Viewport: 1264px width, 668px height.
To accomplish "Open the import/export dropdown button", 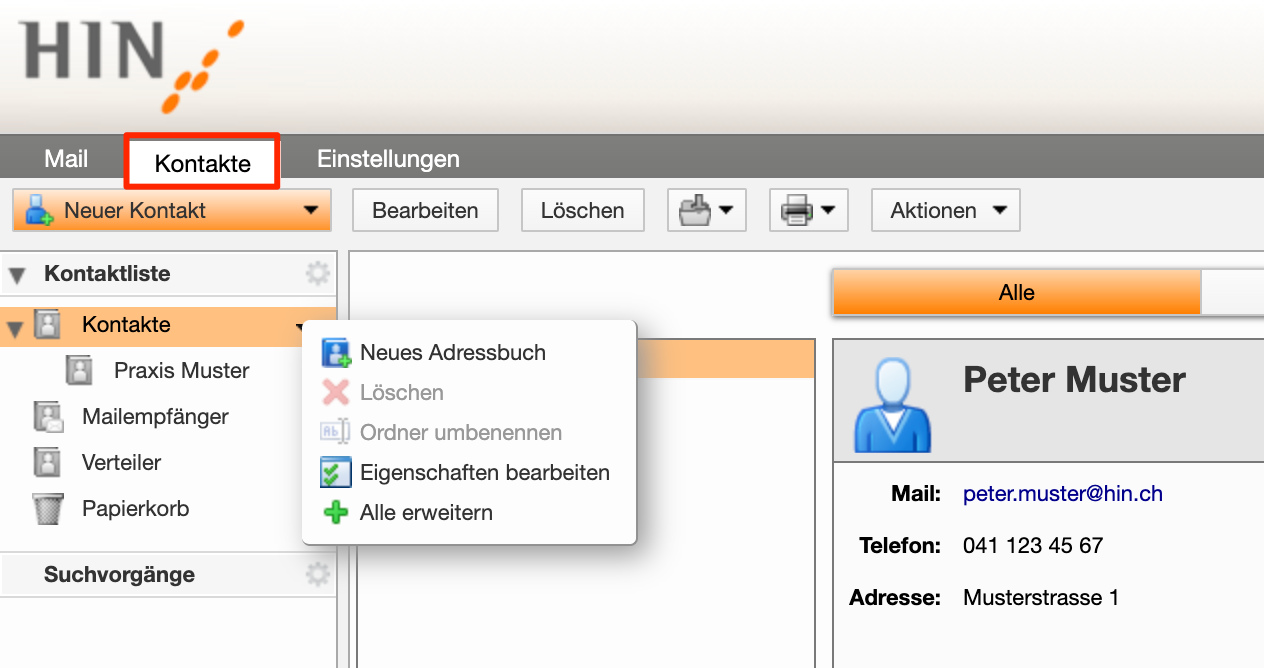I will (707, 211).
